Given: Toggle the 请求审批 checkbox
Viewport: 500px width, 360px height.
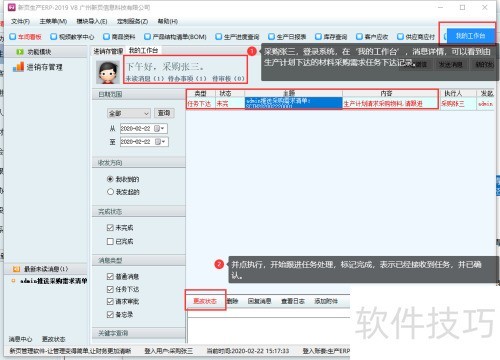Looking at the screenshot, I should (110, 301).
